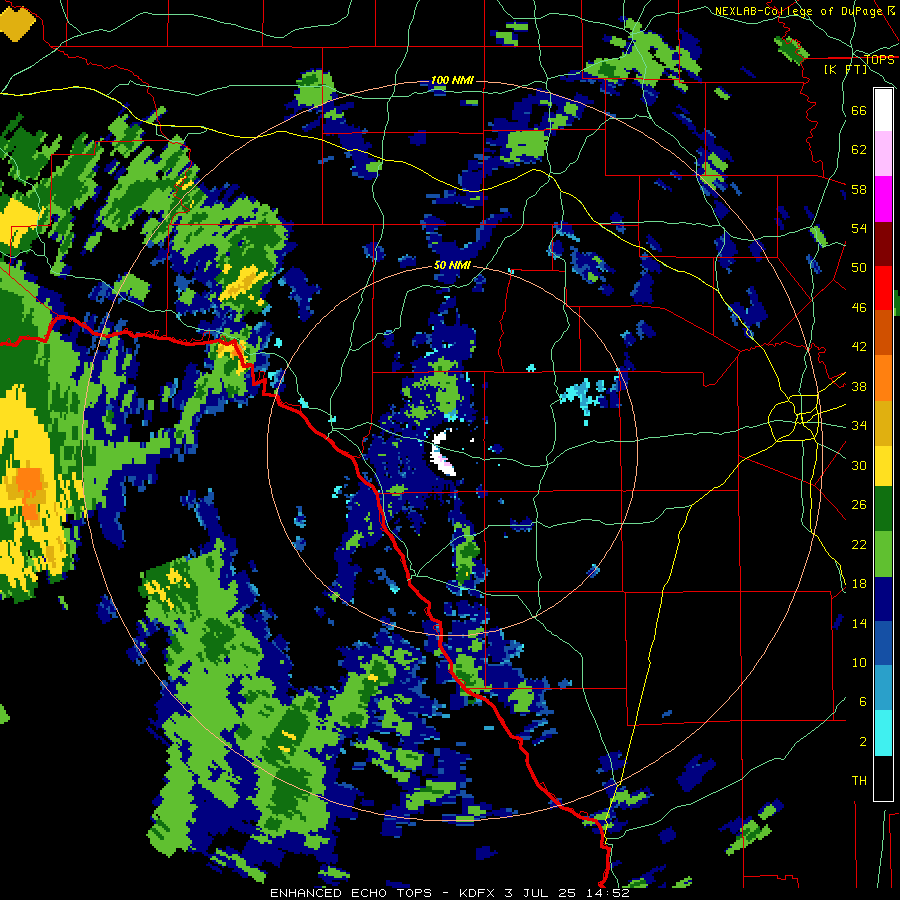Click the legend value 22
Screen dimensions: 900x900
tap(859, 544)
